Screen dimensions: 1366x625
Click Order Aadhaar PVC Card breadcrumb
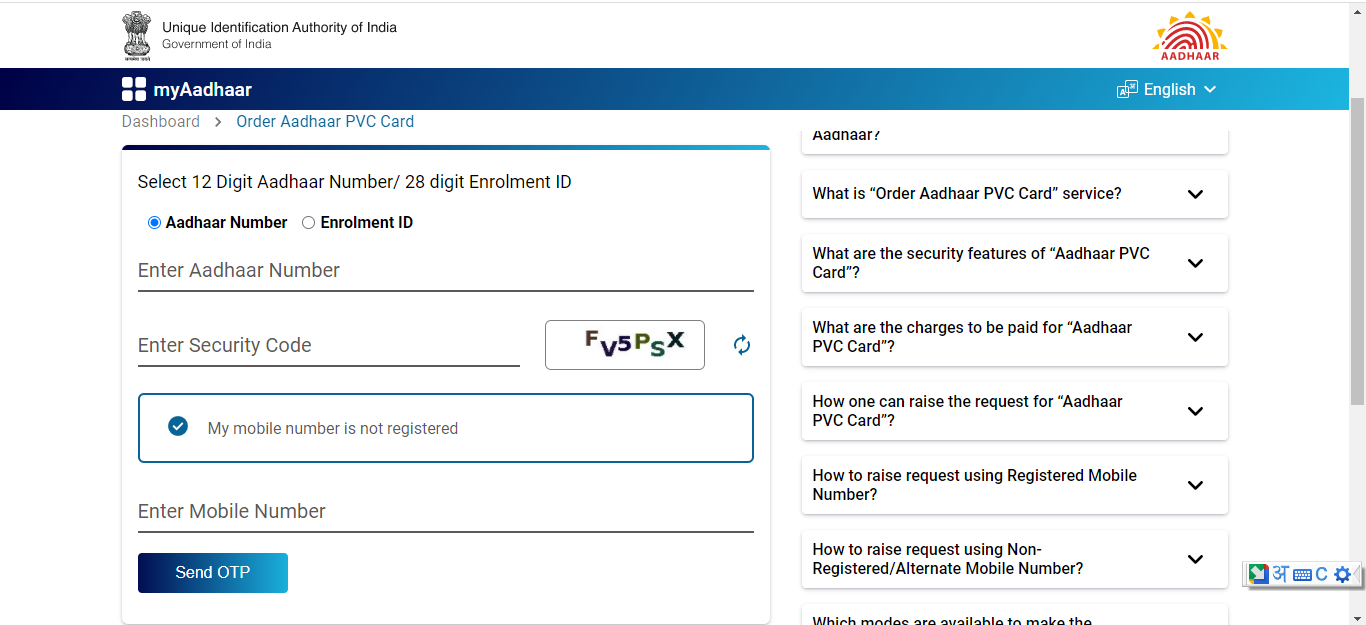(x=325, y=121)
